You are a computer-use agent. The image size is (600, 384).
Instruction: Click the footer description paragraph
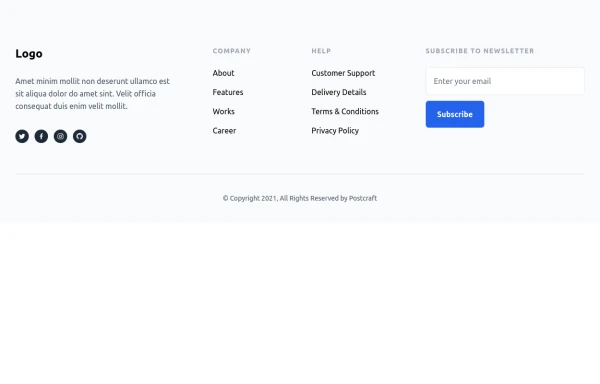pyautogui.click(x=92, y=93)
